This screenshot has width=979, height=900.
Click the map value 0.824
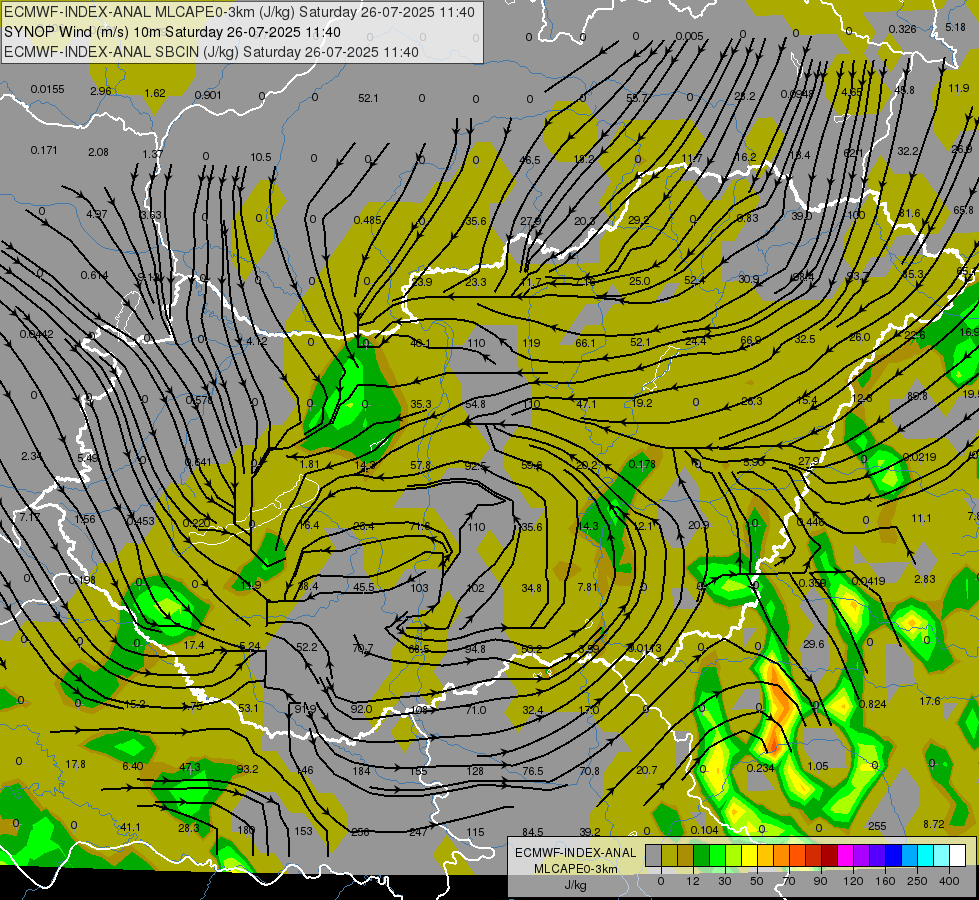click(873, 704)
